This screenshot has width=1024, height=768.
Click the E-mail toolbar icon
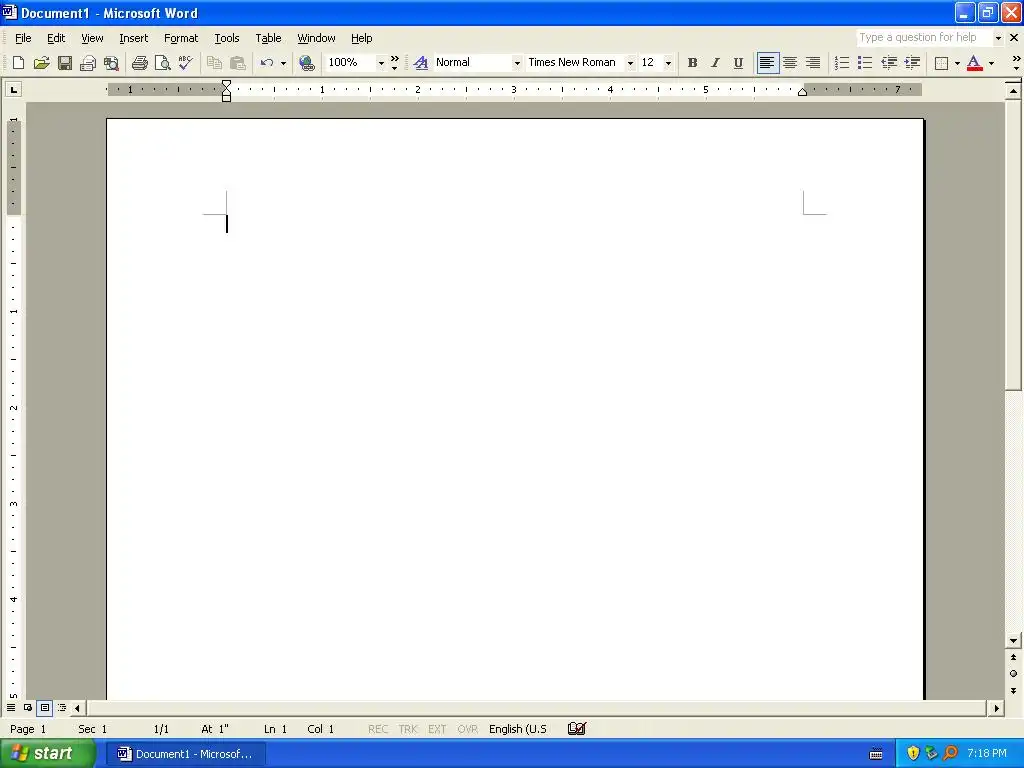tap(88, 63)
